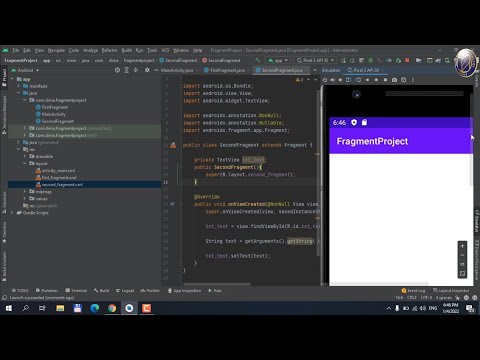480x360 pixels.
Task: Open Chrome from the taskbar
Action: [x=112, y=308]
